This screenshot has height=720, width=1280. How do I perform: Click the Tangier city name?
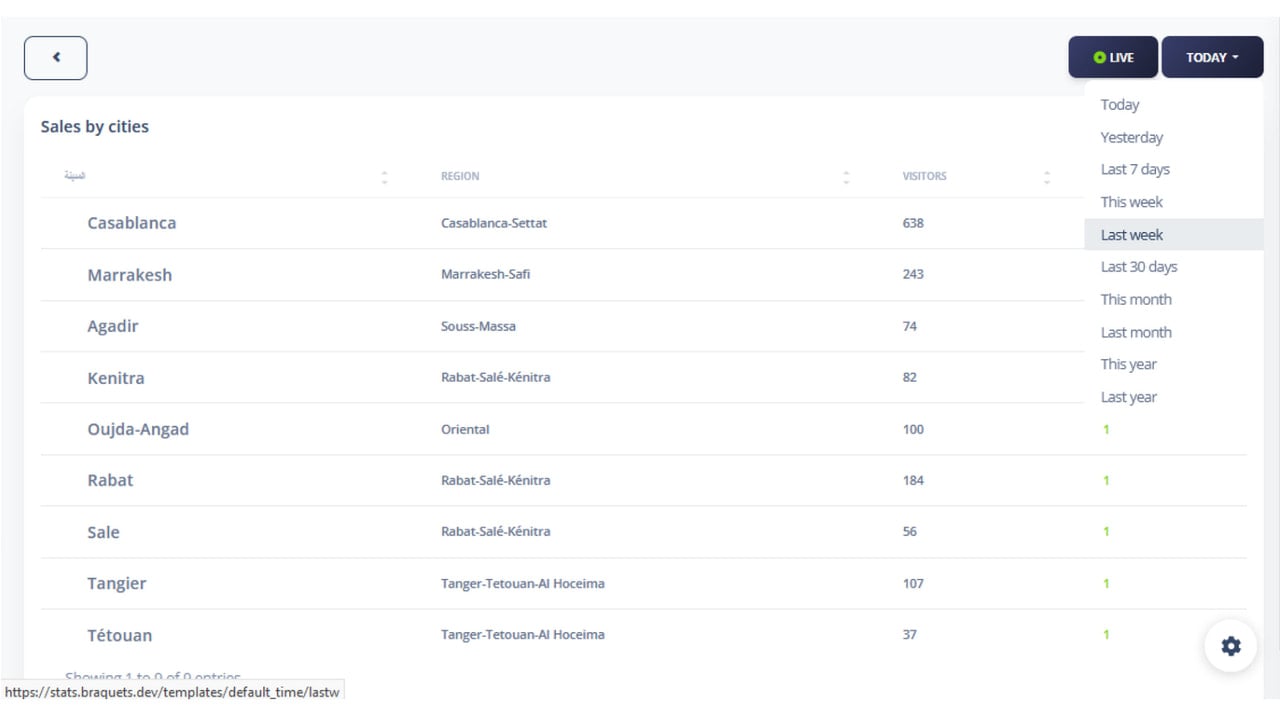point(117,583)
